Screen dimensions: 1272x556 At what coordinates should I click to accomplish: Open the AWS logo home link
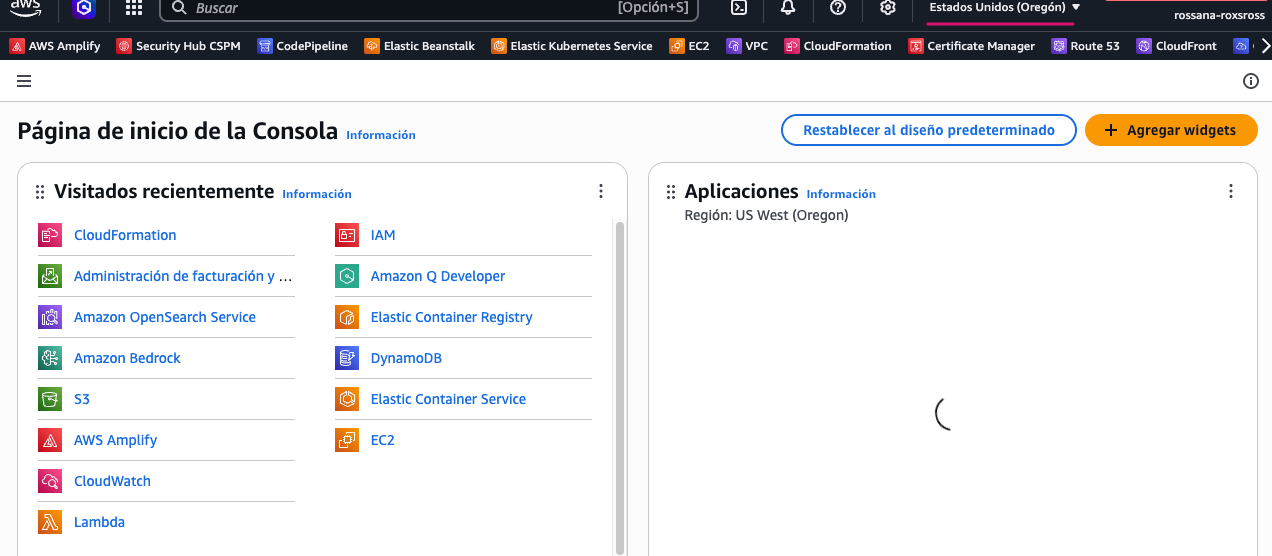[25, 7]
